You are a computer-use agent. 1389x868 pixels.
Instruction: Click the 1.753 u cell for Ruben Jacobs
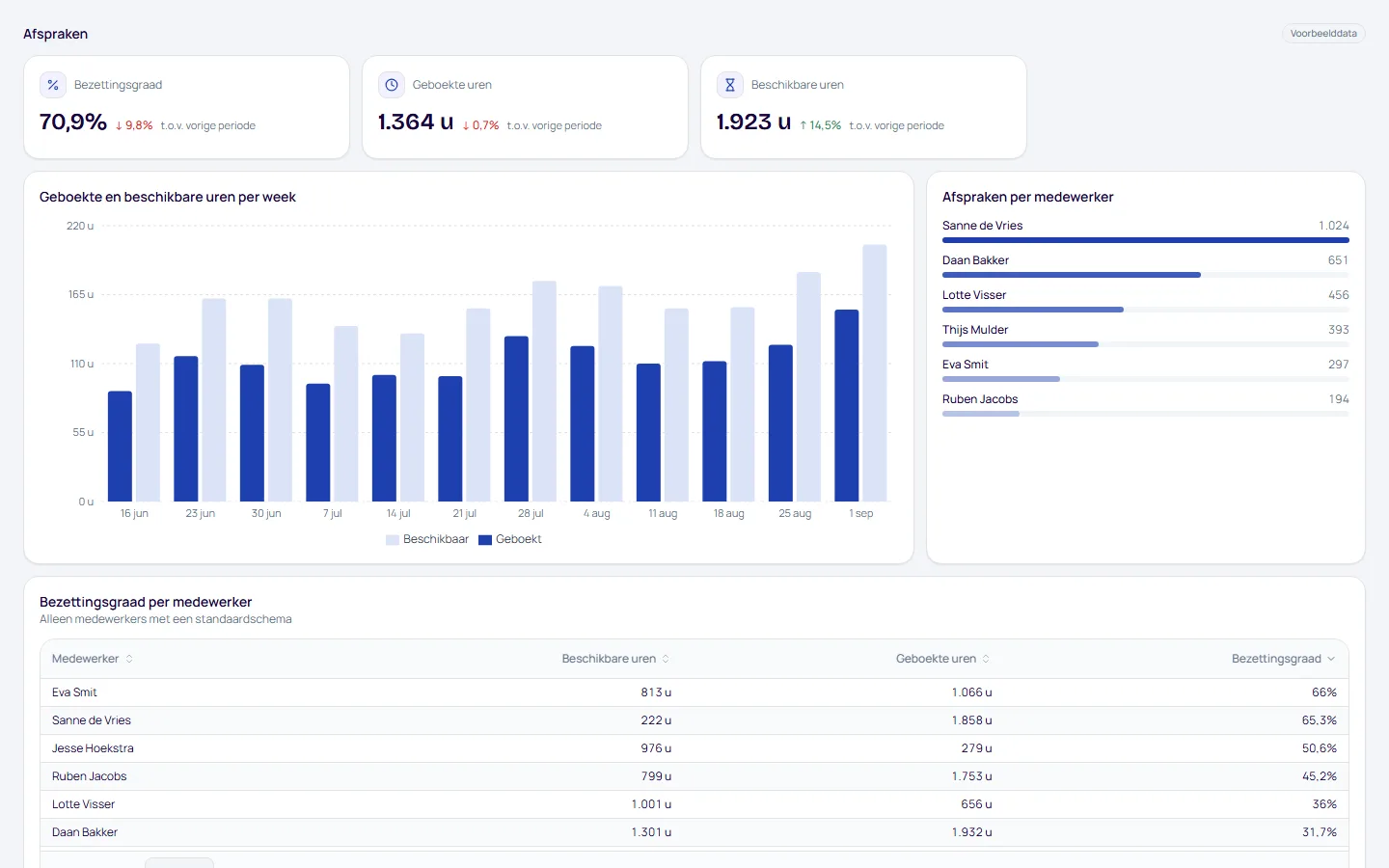[971, 776]
